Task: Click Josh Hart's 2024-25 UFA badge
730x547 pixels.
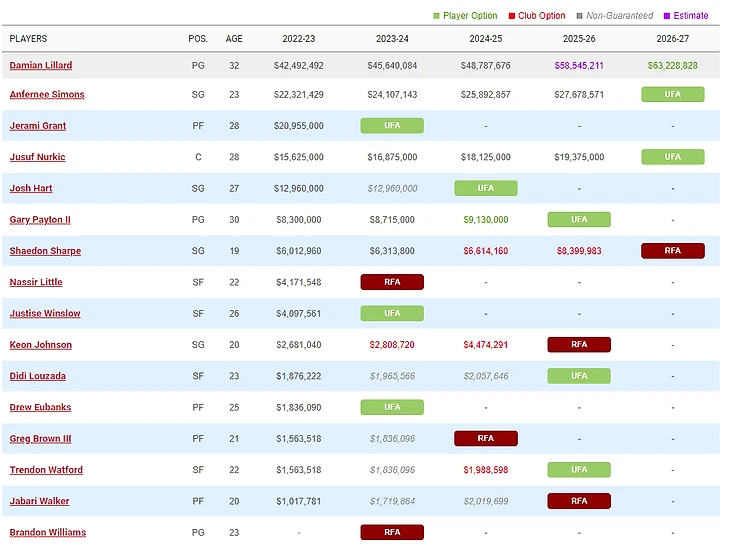Action: coord(486,188)
